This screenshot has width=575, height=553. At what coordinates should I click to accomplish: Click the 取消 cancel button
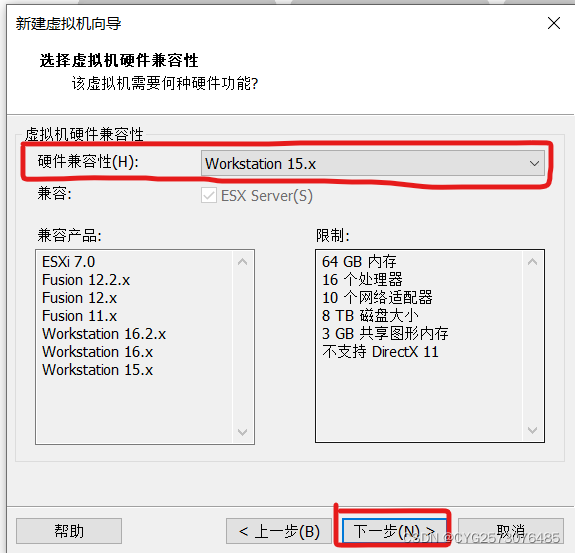[x=510, y=531]
